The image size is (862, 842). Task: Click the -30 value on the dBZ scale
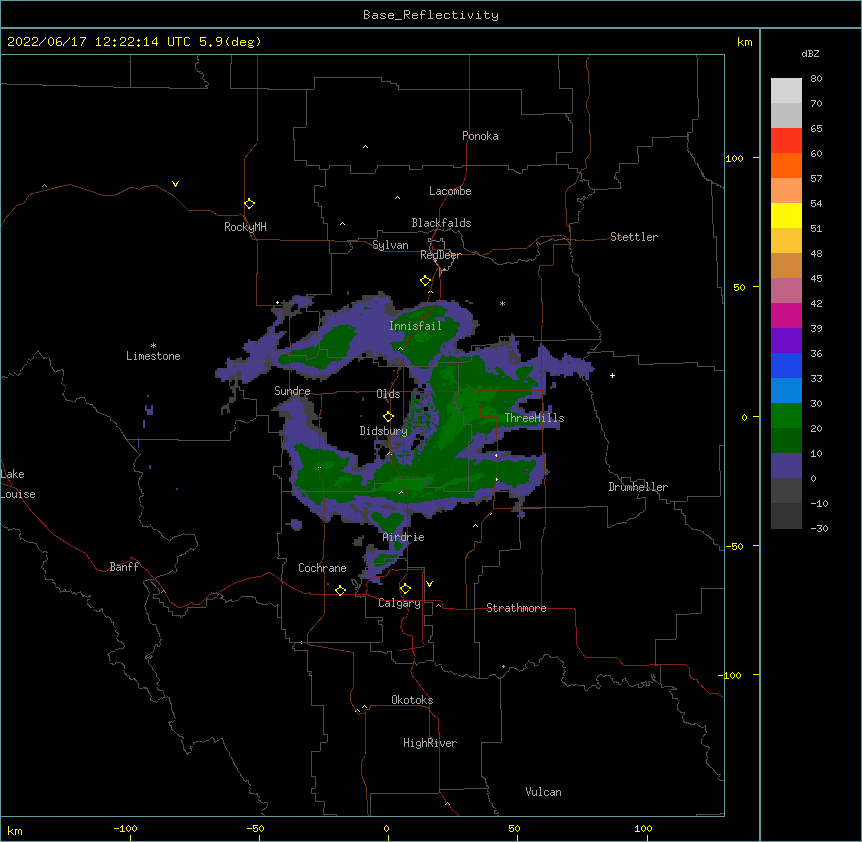click(819, 528)
